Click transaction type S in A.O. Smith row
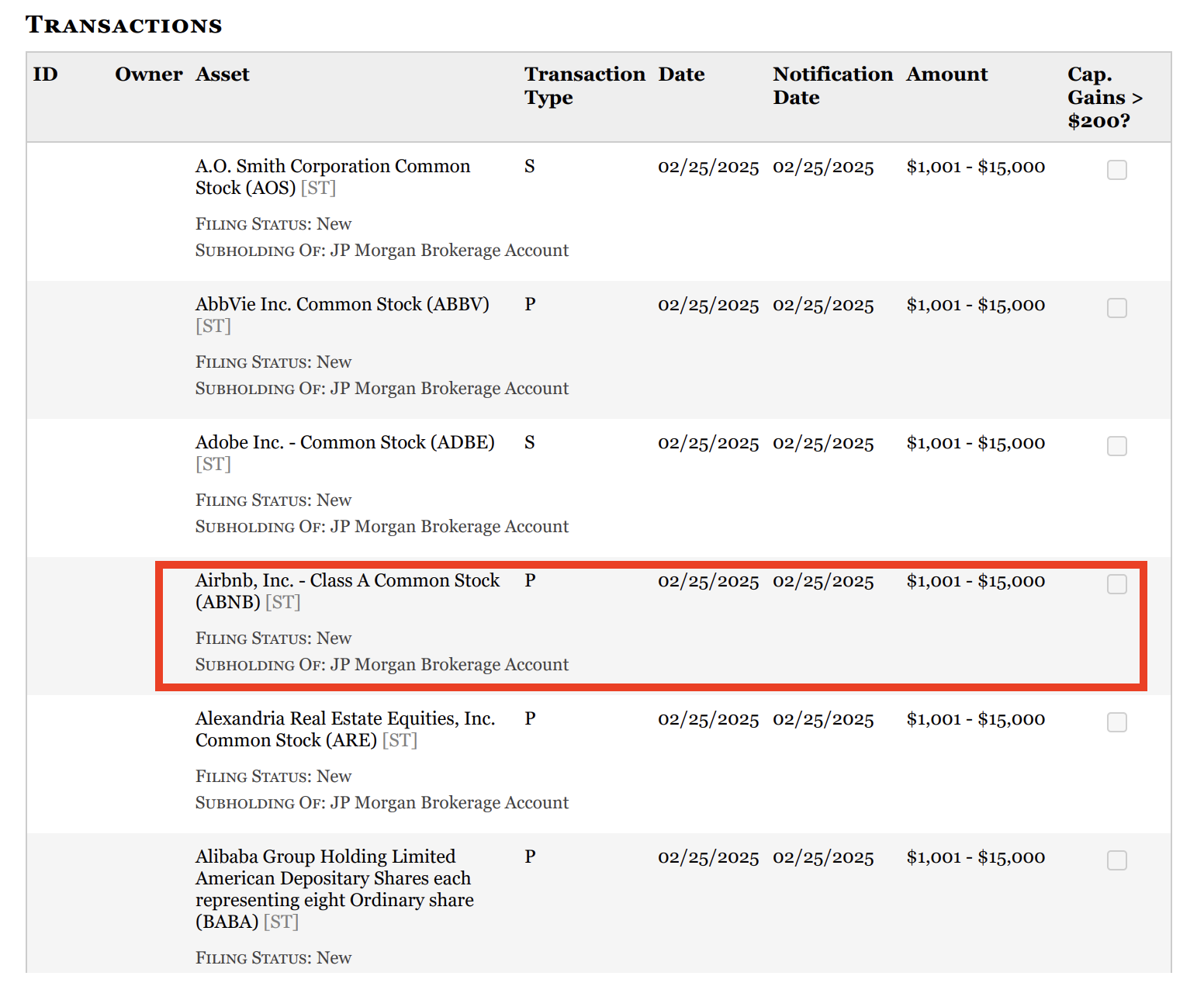Screen dimensions: 1204x1007 click(530, 167)
